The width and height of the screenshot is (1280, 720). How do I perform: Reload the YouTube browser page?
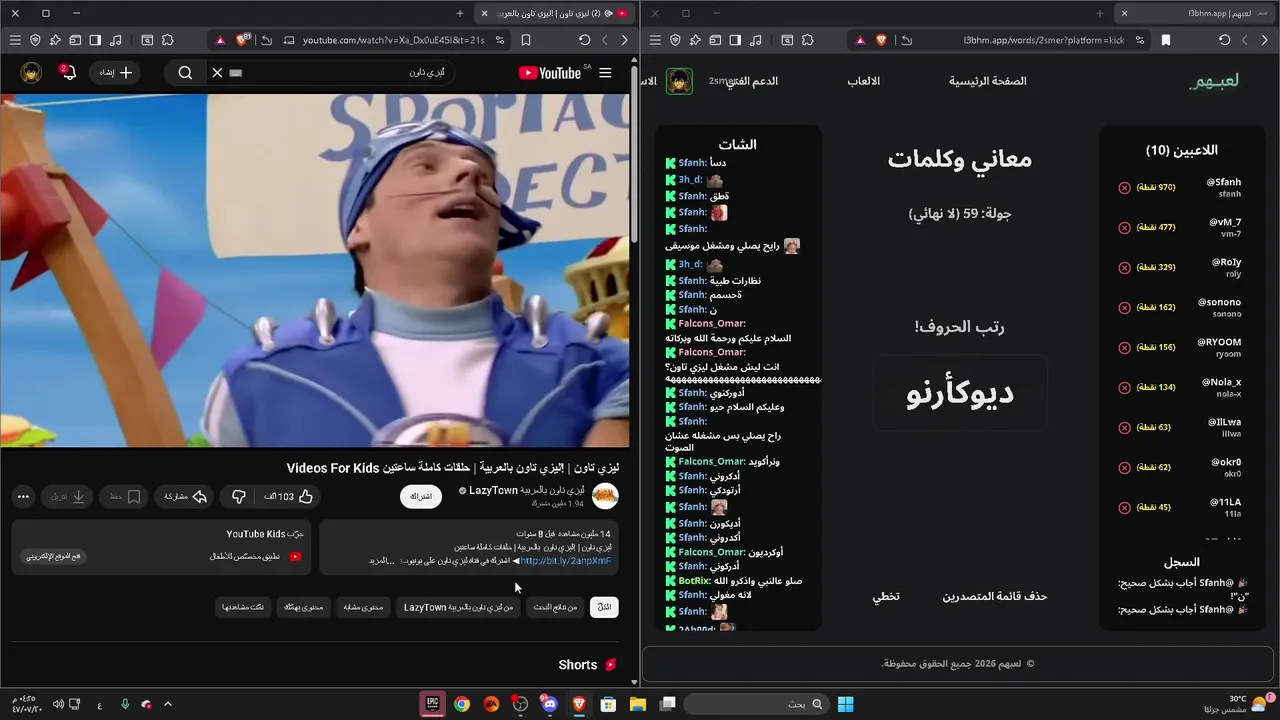coord(585,40)
